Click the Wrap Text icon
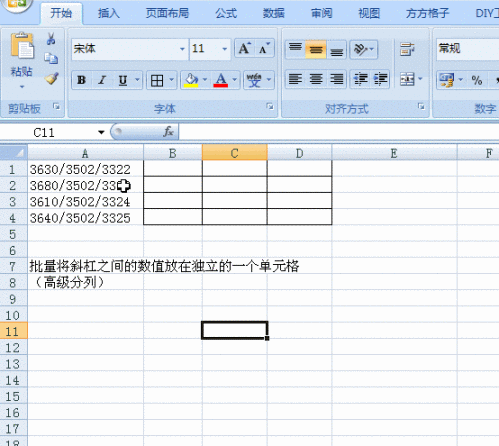The width and height of the screenshot is (499, 446). (x=407, y=49)
